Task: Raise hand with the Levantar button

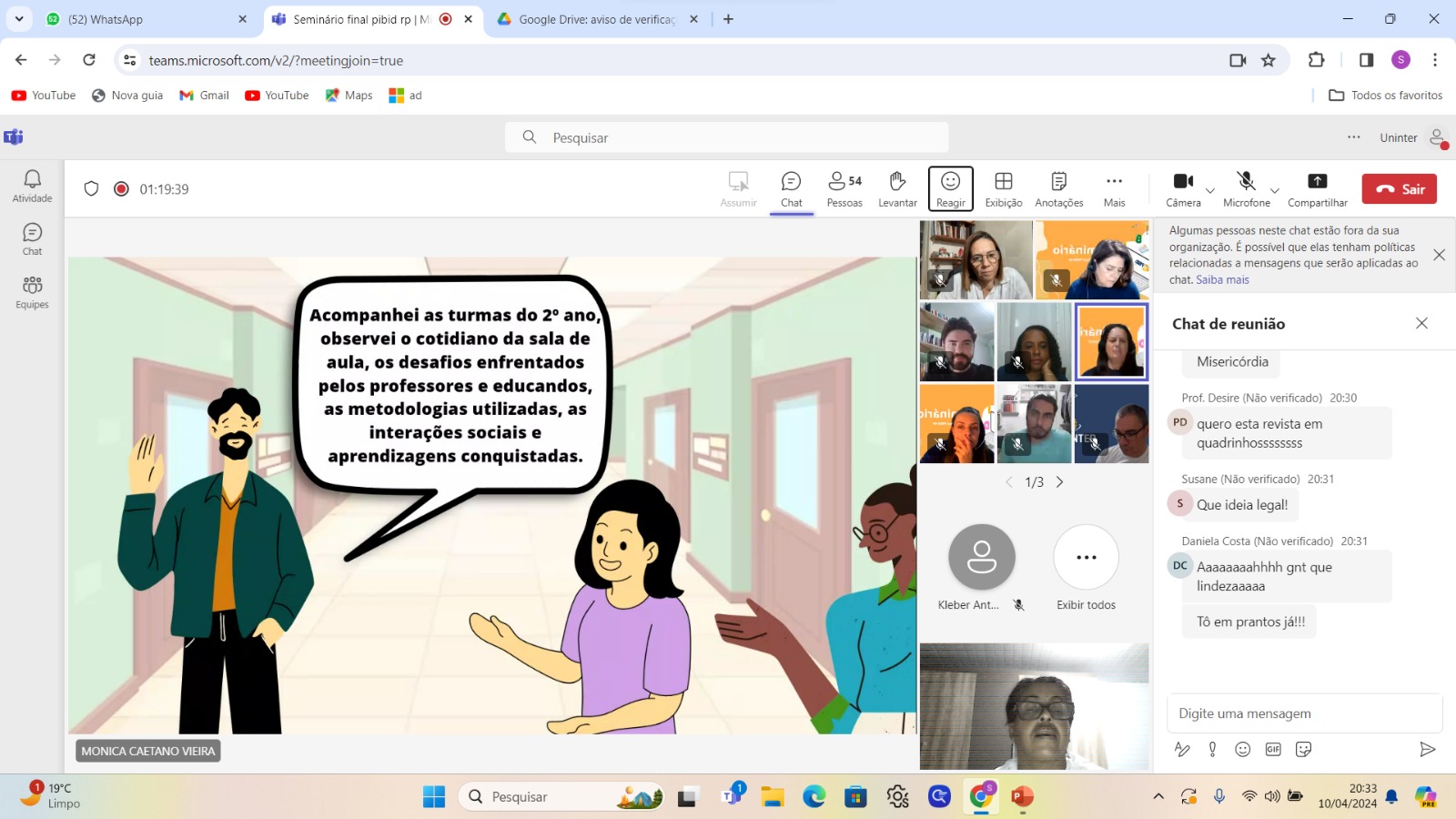Action: [x=897, y=188]
